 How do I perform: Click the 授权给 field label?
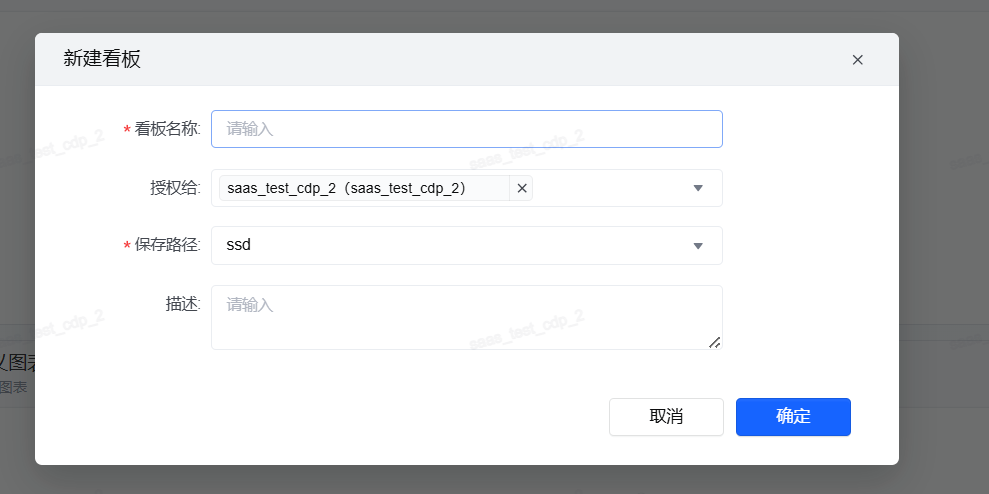click(174, 188)
